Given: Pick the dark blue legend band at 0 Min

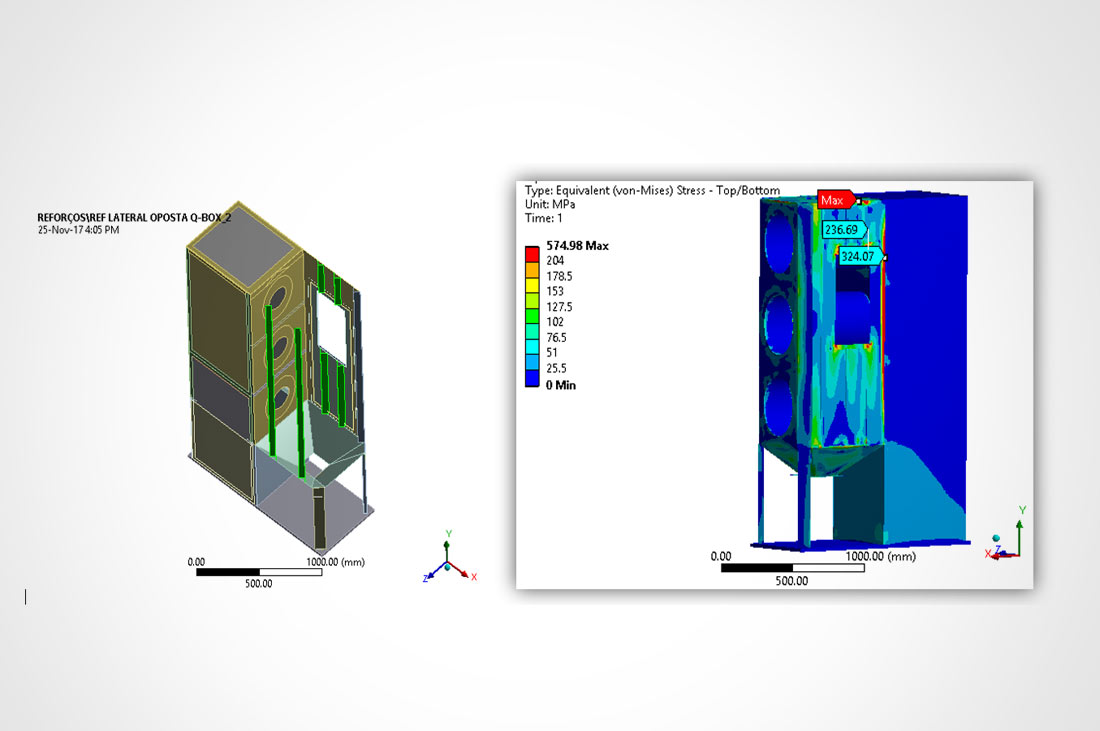Looking at the screenshot, I should coord(533,380).
